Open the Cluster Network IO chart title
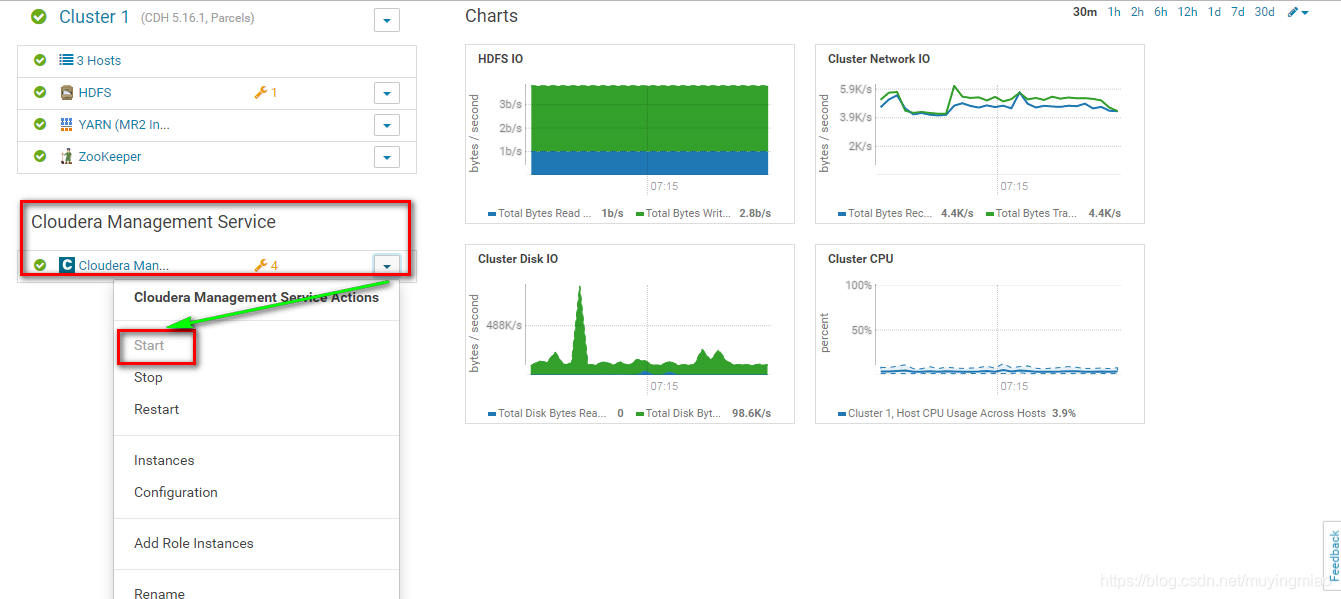The height and width of the screenshot is (599, 1341). coord(879,59)
